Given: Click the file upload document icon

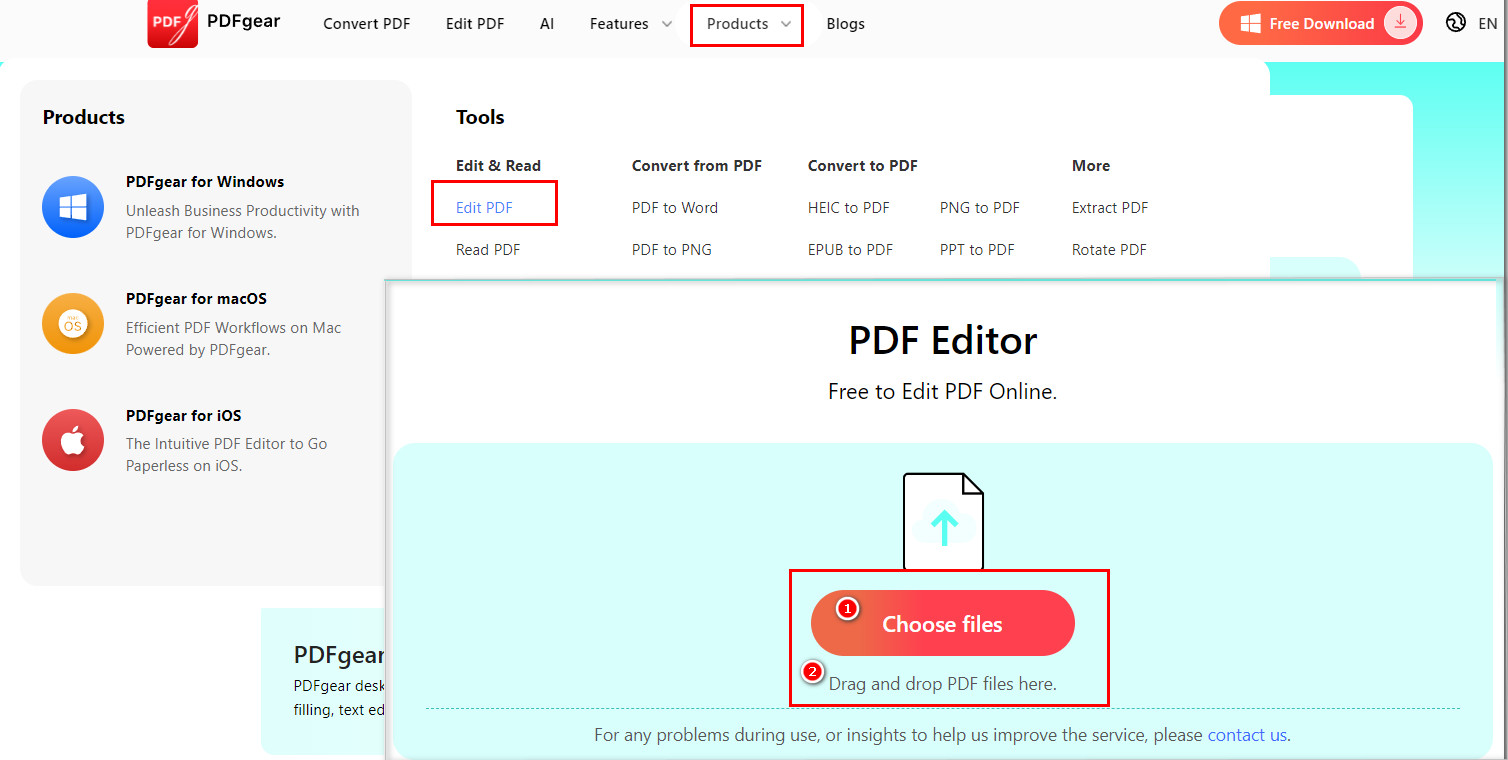Looking at the screenshot, I should click(943, 521).
